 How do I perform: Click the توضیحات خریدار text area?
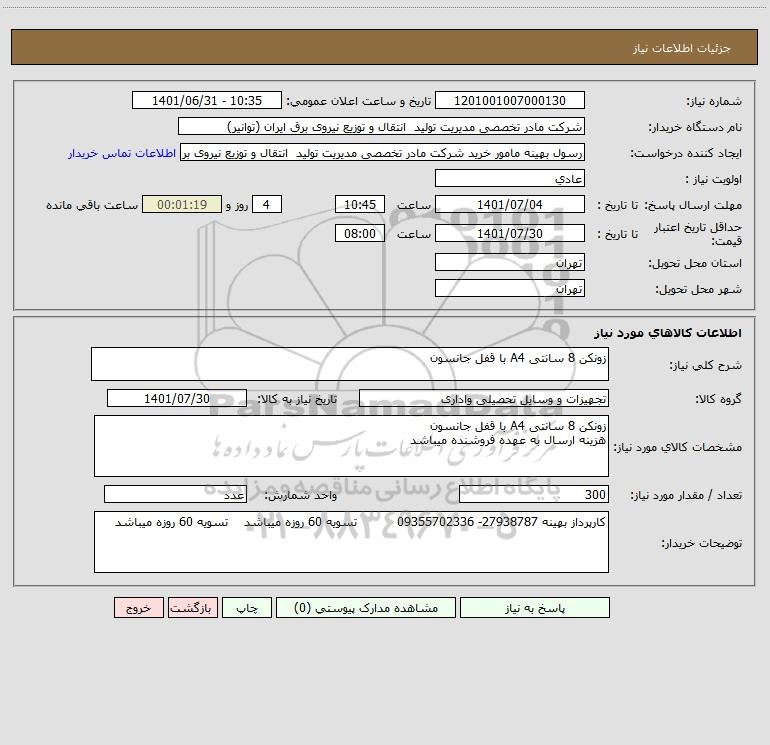pyautogui.click(x=351, y=542)
